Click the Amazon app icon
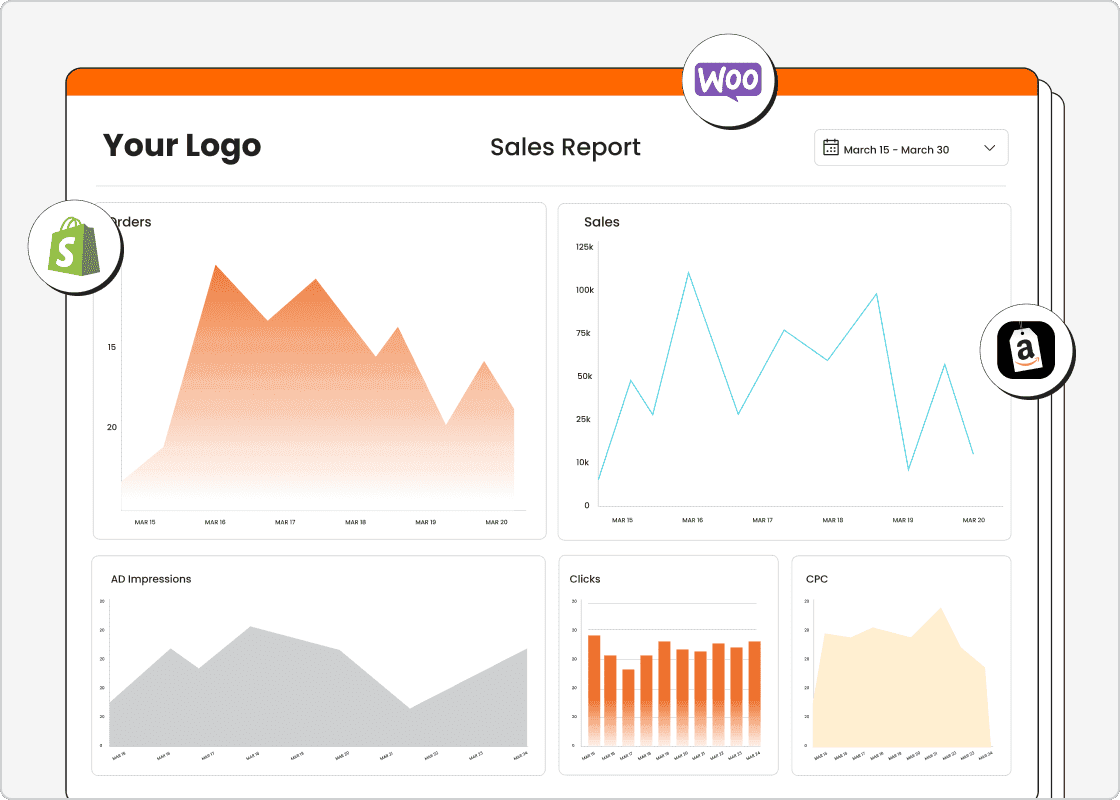The width and height of the screenshot is (1120, 800). click(x=1027, y=352)
